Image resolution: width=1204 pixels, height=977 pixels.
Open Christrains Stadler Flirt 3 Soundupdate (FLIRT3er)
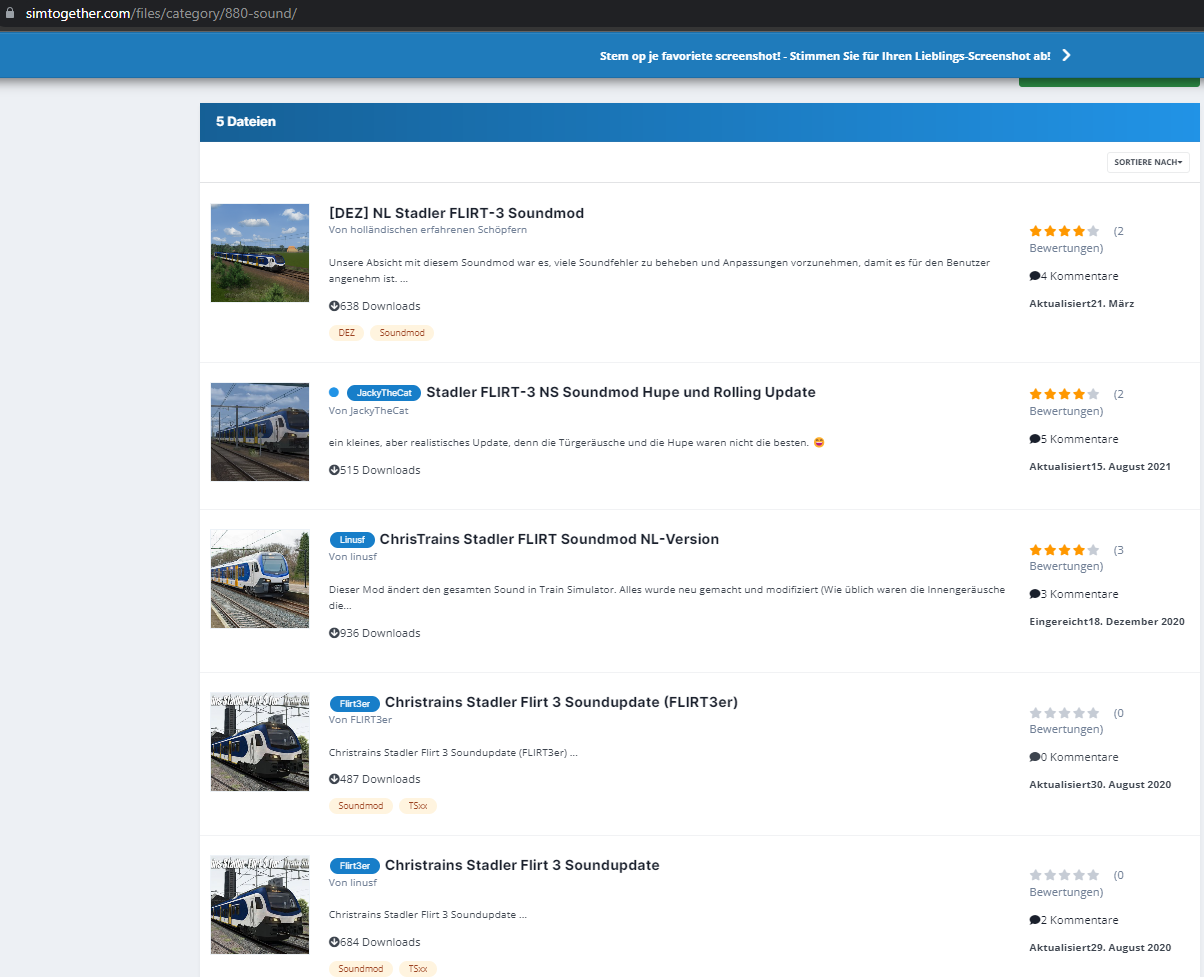tap(561, 702)
